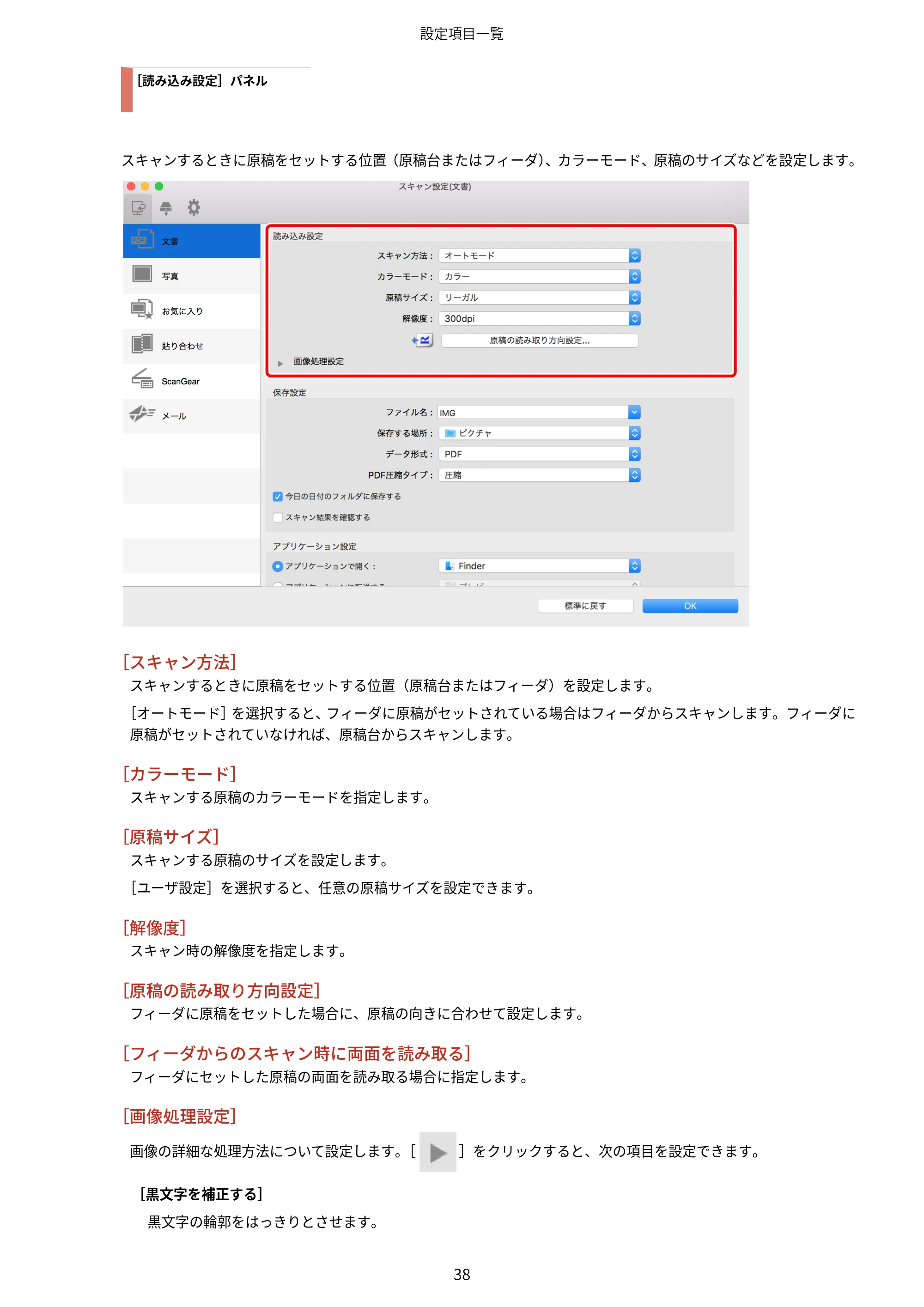This screenshot has height=1307, width=924.
Task: Click the ファイル名 IMG text field
Action: (533, 412)
